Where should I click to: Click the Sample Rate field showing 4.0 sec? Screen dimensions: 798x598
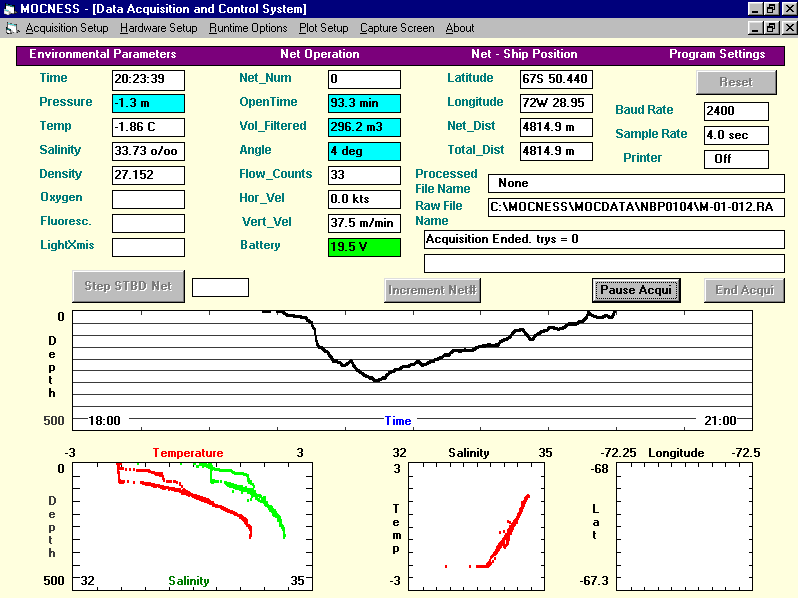[736, 135]
